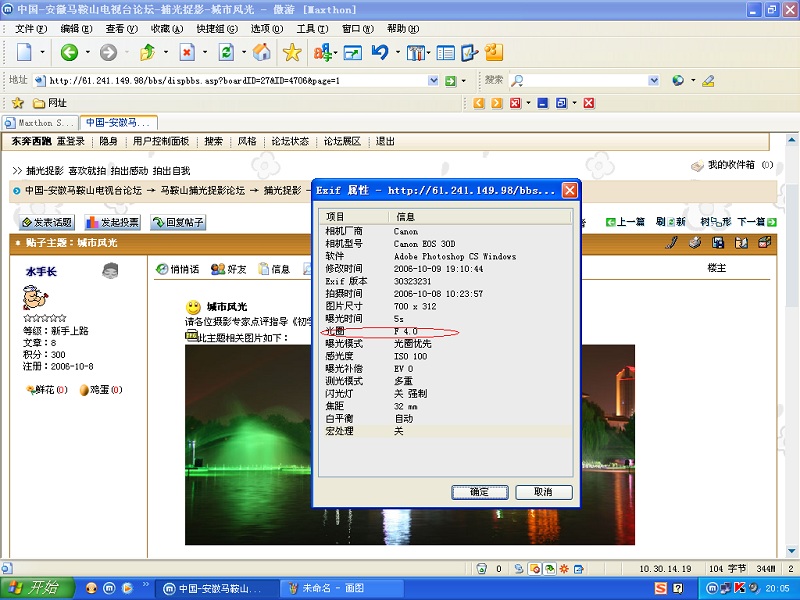Click the 发表话题 button
The width and height of the screenshot is (800, 600).
point(47,222)
